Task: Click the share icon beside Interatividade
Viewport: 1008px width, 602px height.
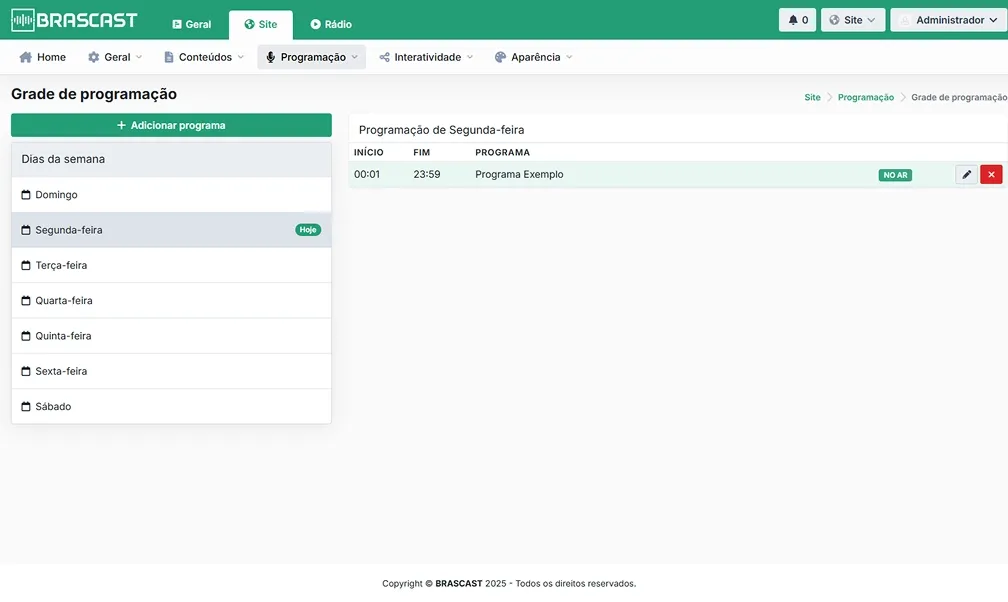Action: coord(384,57)
